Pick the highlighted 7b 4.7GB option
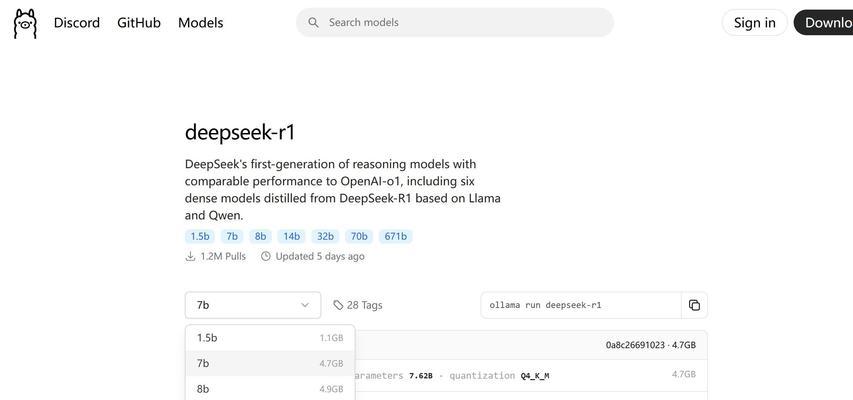The width and height of the screenshot is (853, 400). [x=270, y=364]
